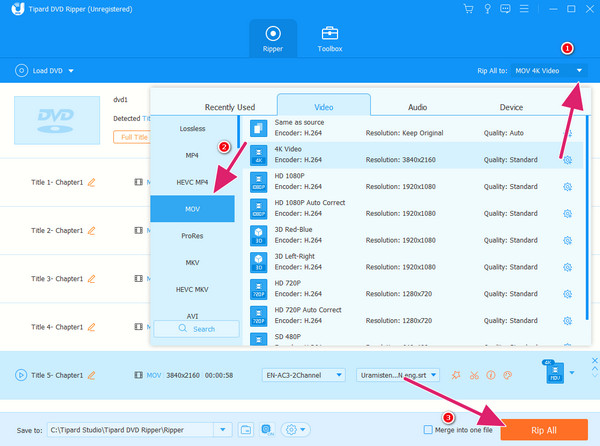Select the 4K Video preset
Screen dimensions: 600x446
coord(413,155)
